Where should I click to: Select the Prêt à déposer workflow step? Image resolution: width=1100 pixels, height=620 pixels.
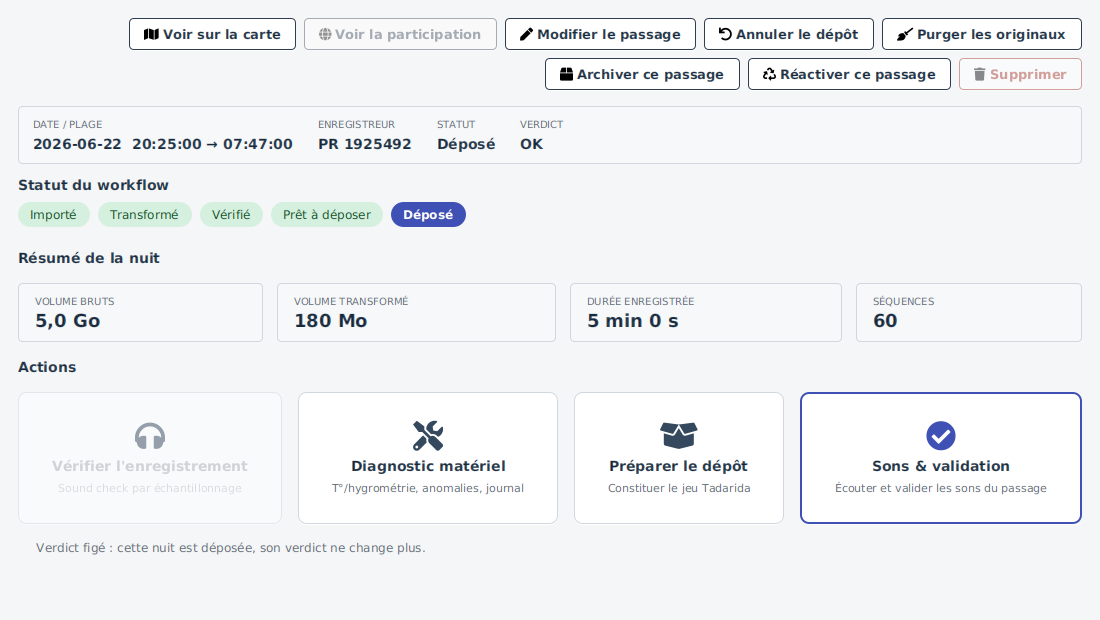[327, 215]
